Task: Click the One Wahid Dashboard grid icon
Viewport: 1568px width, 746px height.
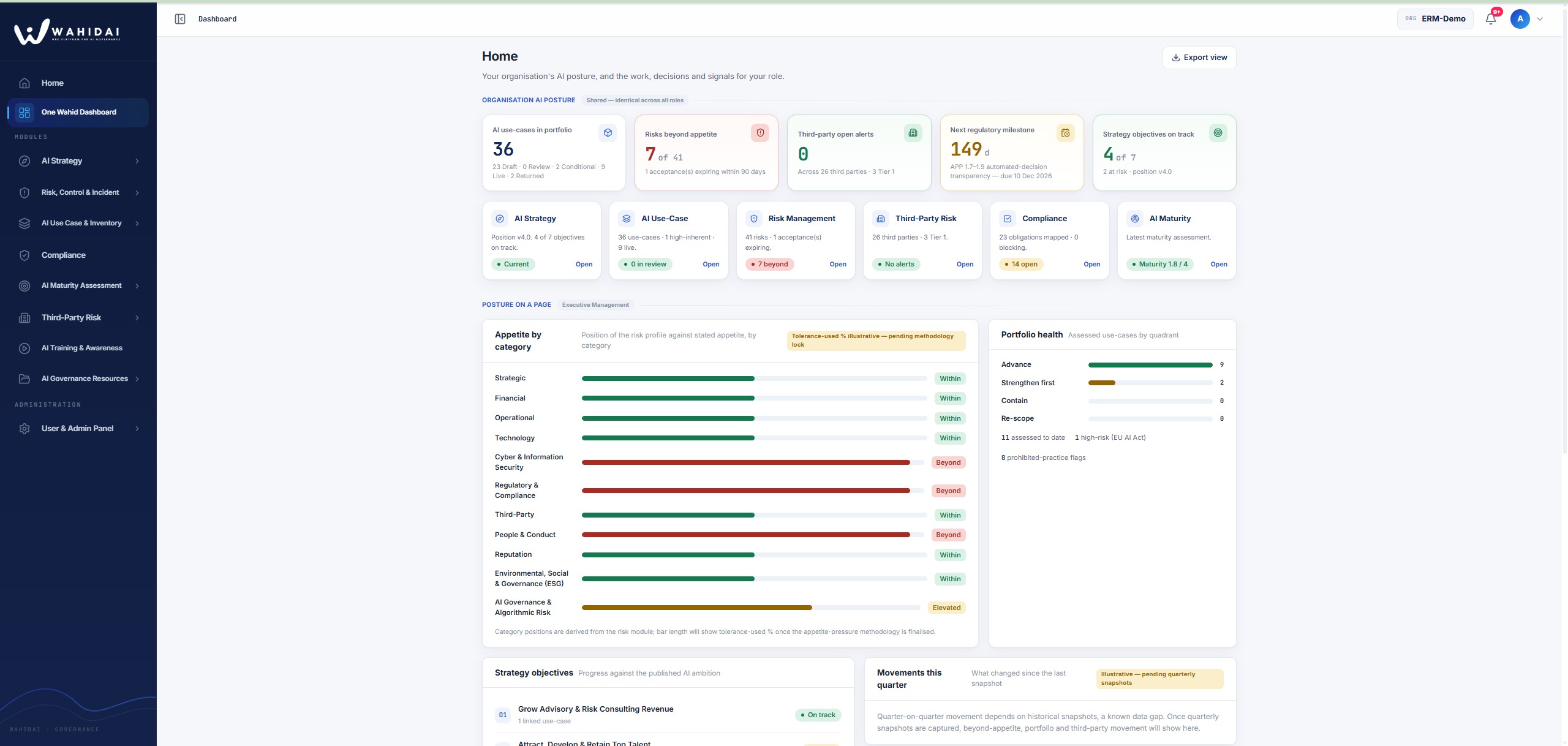Action: tap(24, 113)
